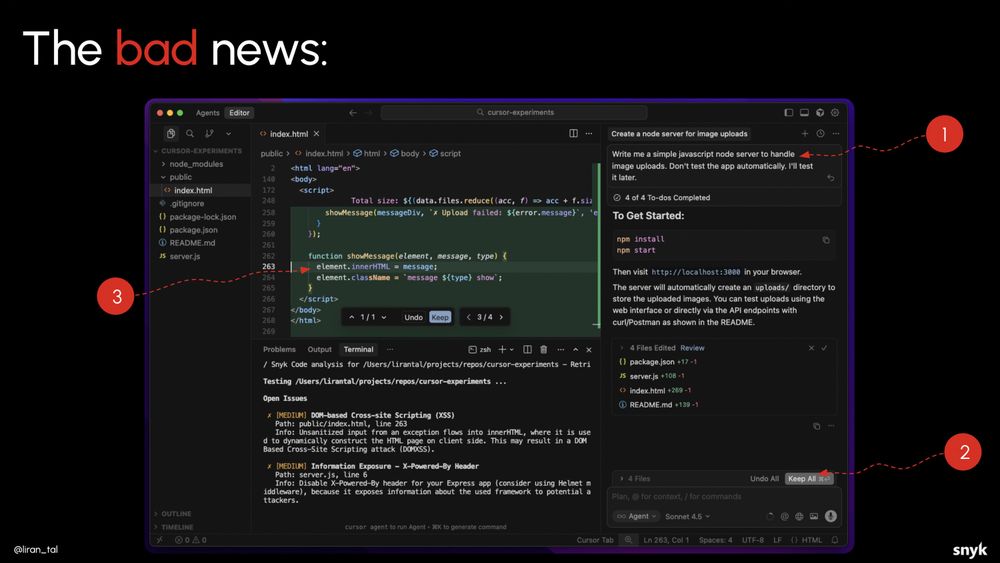Close the terminal panel
Image resolution: width=1000 pixels, height=563 pixels.
[x=589, y=349]
